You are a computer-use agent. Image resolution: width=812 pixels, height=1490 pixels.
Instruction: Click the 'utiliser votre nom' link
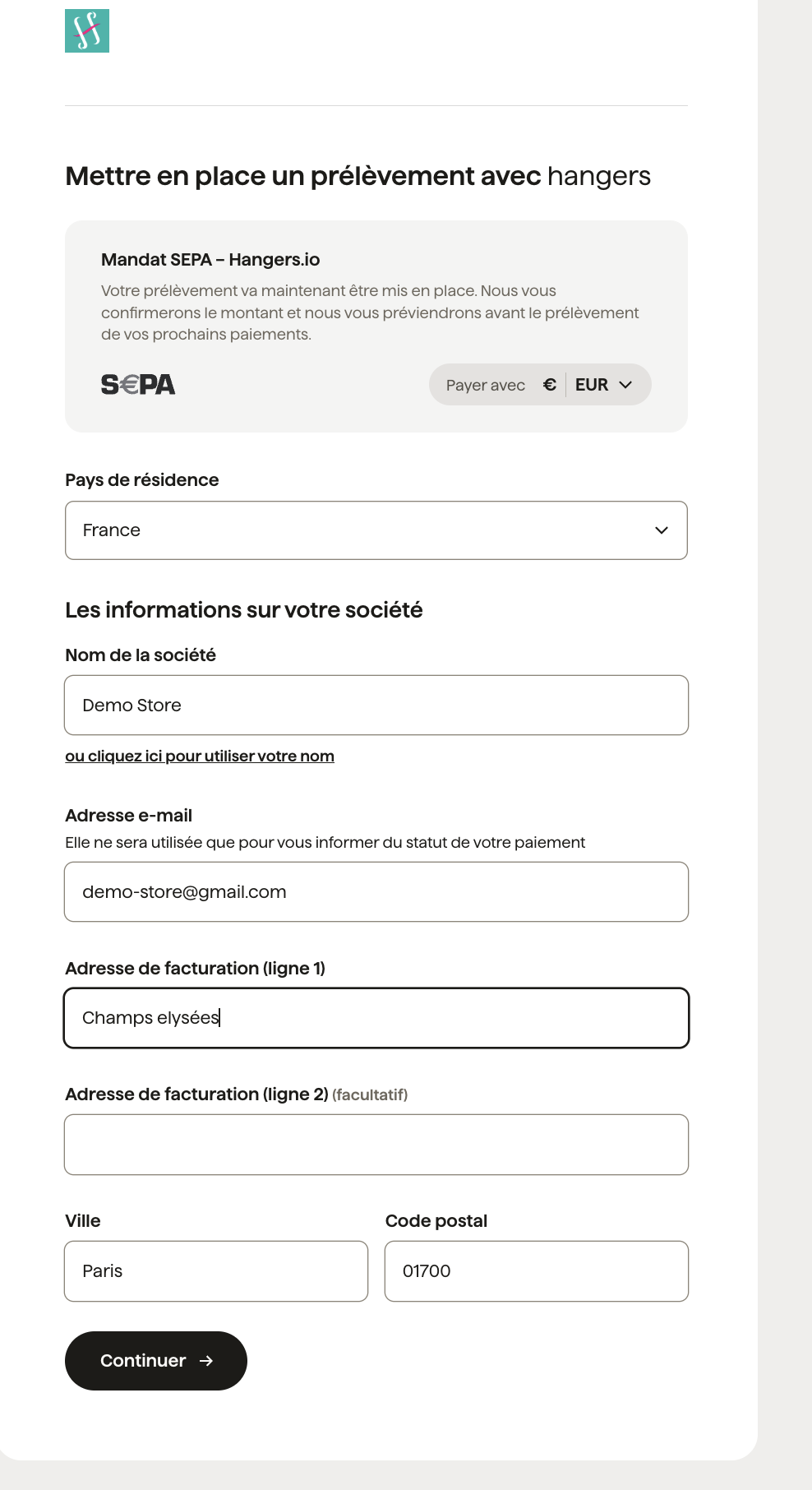point(200,757)
